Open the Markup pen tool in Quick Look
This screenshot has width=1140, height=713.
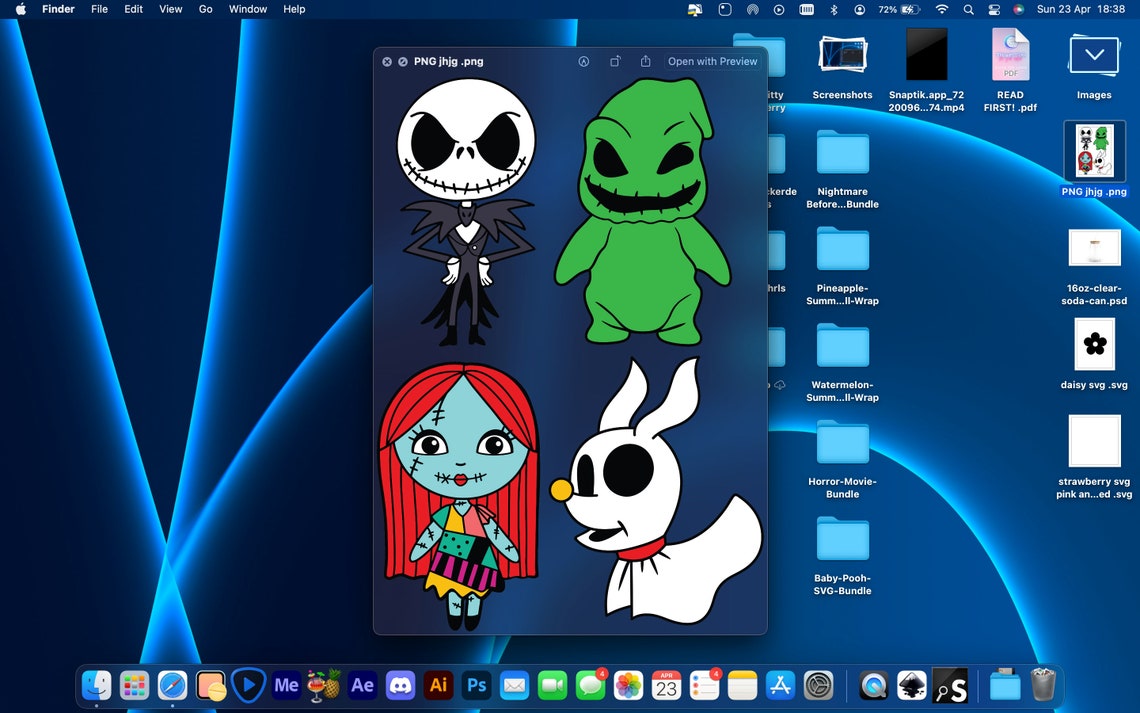pyautogui.click(x=584, y=61)
